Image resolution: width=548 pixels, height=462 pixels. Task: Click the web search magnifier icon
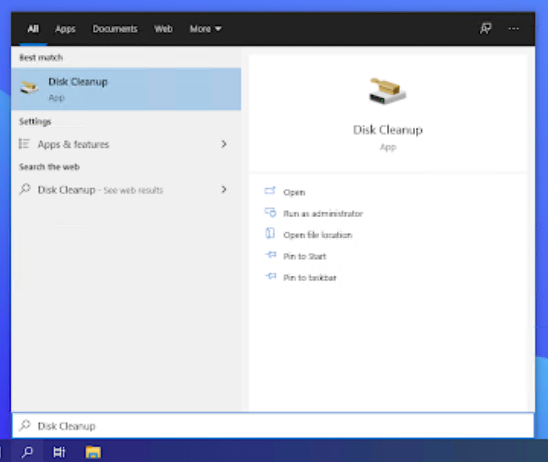point(25,189)
